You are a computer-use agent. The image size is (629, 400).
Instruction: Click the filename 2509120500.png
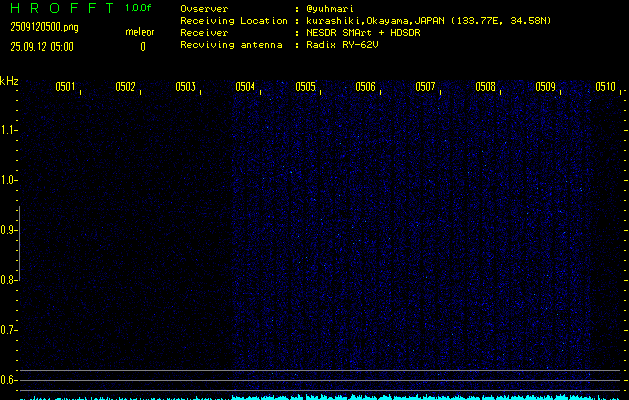point(44,27)
